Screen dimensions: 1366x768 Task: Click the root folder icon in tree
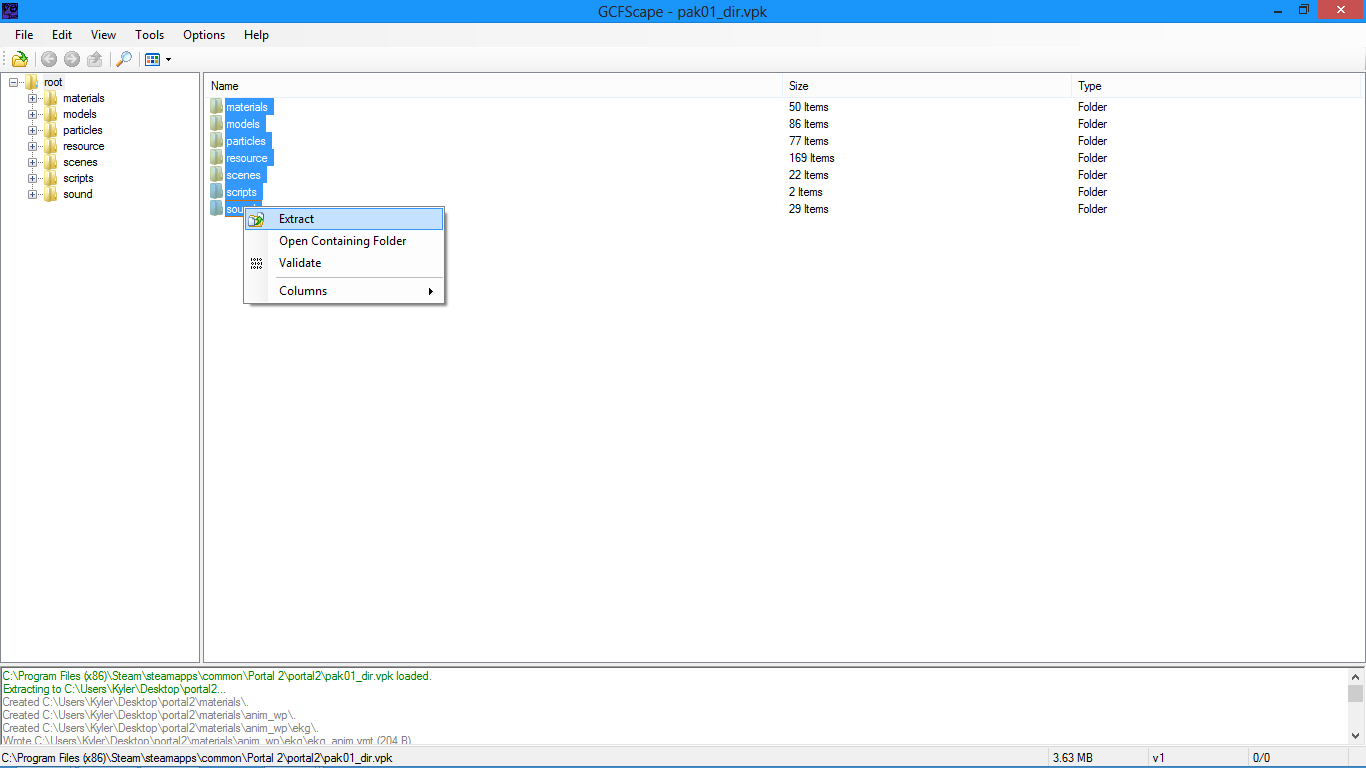32,82
